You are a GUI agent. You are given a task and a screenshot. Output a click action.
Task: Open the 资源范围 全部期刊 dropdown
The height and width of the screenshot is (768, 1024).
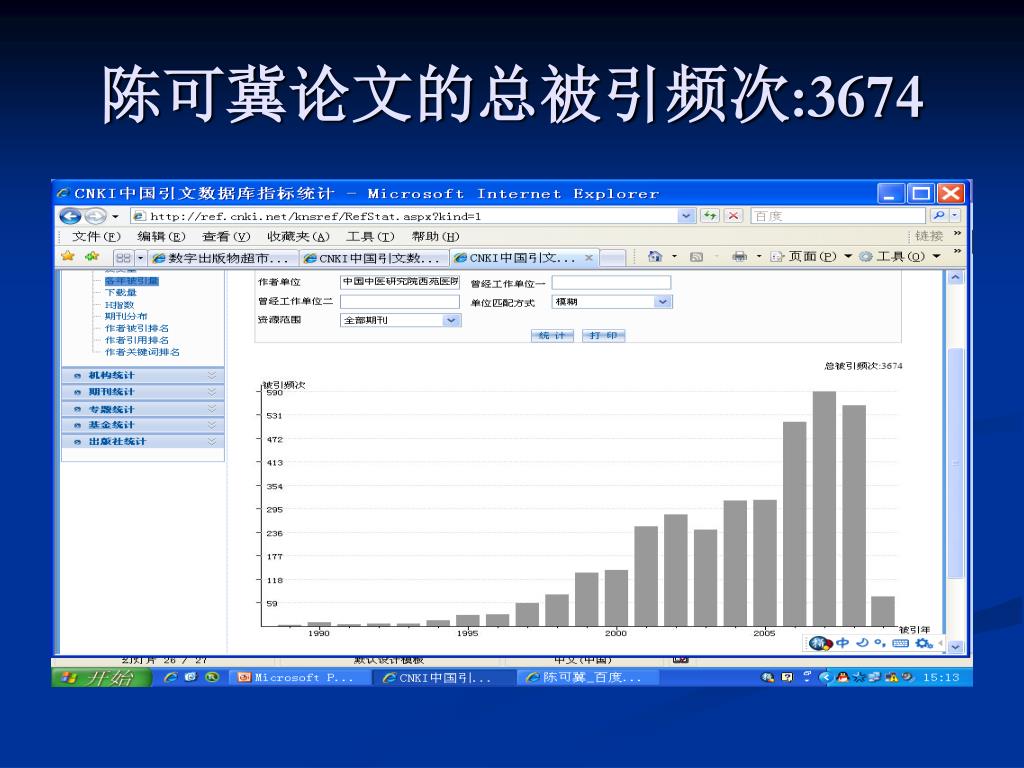(400, 320)
